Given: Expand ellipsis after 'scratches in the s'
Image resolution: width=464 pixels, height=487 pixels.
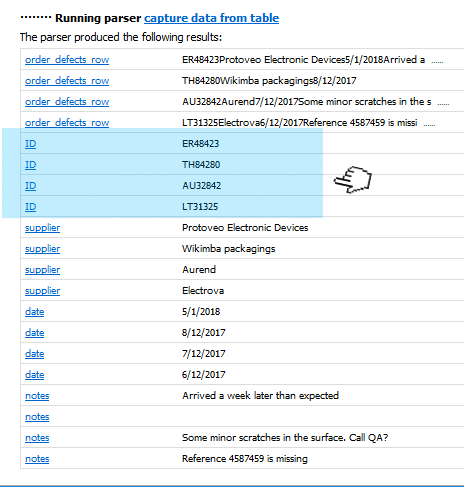Looking at the screenshot, I should click(443, 104).
